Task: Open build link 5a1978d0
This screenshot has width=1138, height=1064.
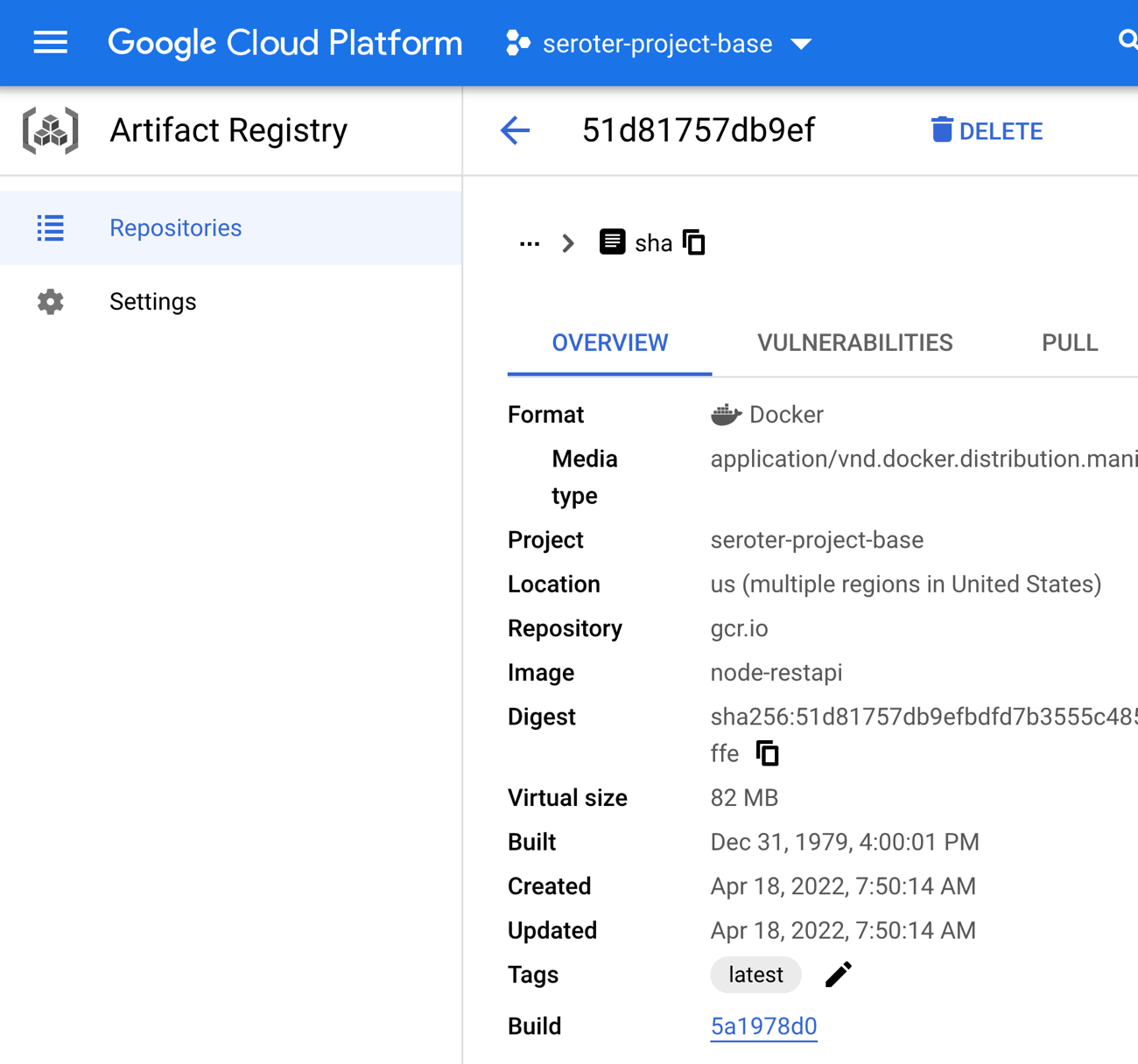Action: (x=763, y=1026)
